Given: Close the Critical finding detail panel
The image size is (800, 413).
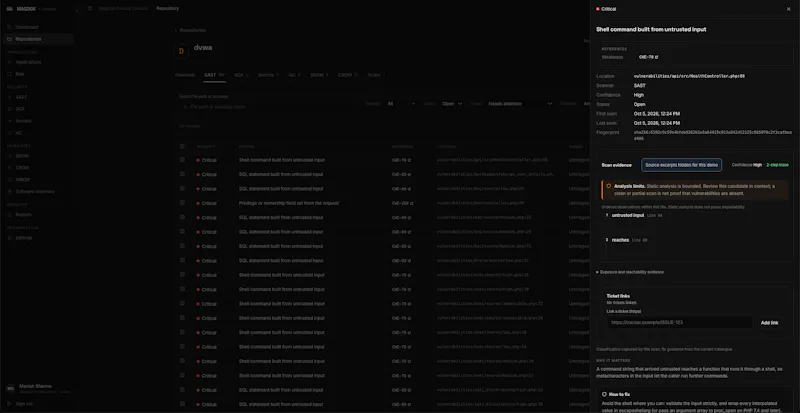Looking at the screenshot, I should point(788,9).
